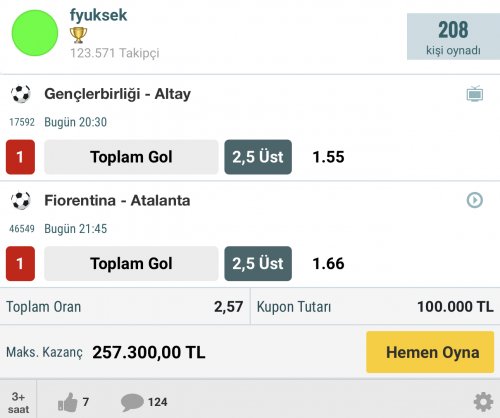The height and width of the screenshot is (418, 500).
Task: Tap the trophy icon under fyuksek
Action: coord(78,35)
